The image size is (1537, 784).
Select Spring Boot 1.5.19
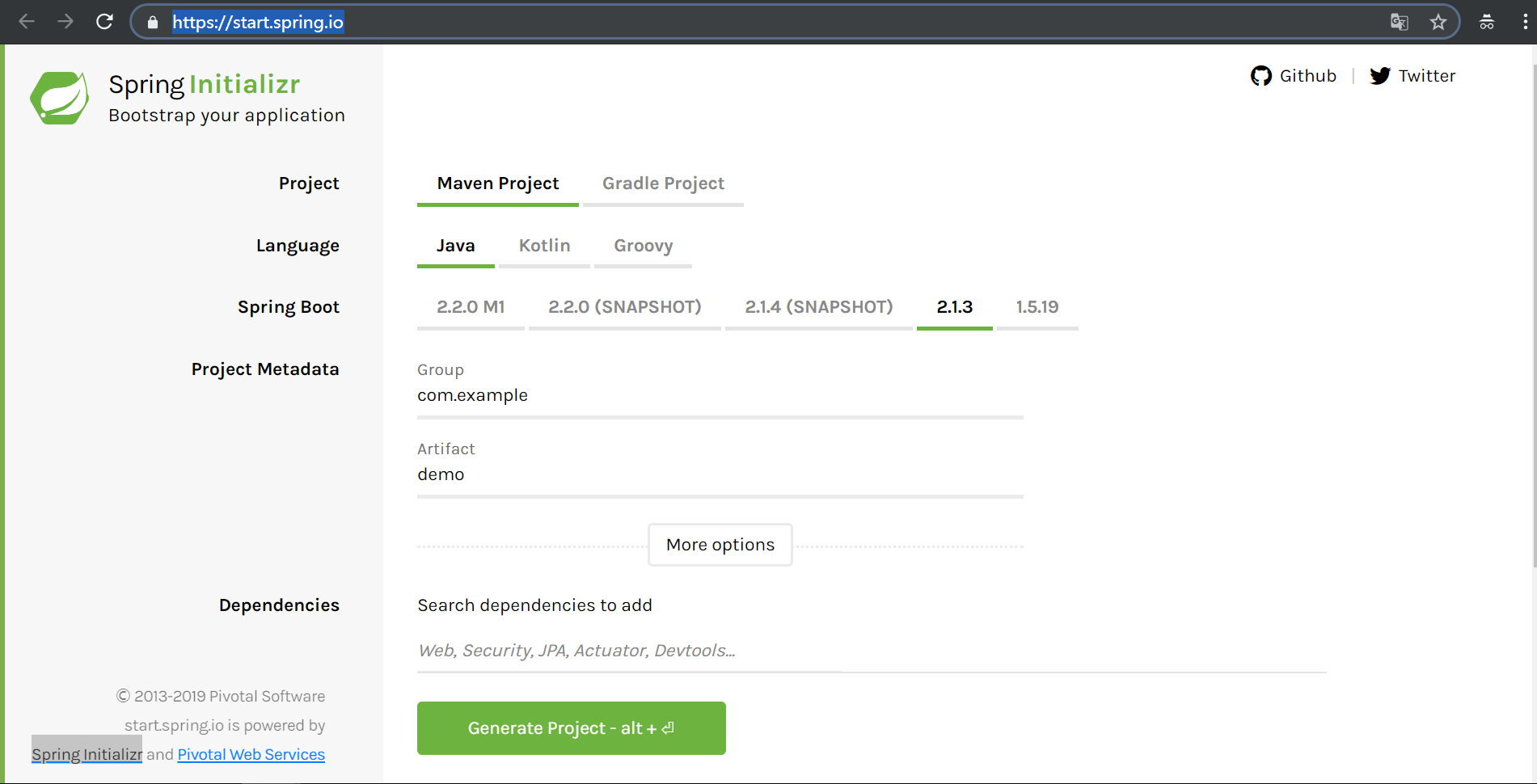1037,308
